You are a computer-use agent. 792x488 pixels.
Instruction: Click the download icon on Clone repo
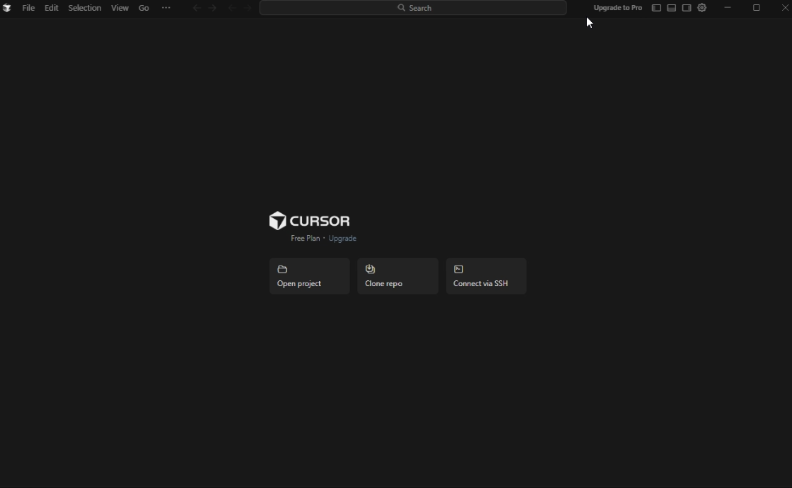coord(370,269)
